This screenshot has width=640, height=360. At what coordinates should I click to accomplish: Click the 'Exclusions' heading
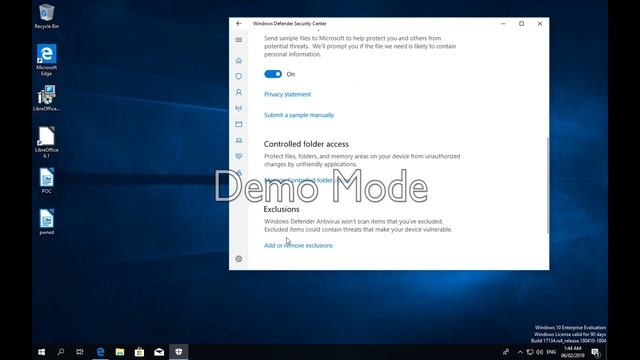[x=281, y=209]
